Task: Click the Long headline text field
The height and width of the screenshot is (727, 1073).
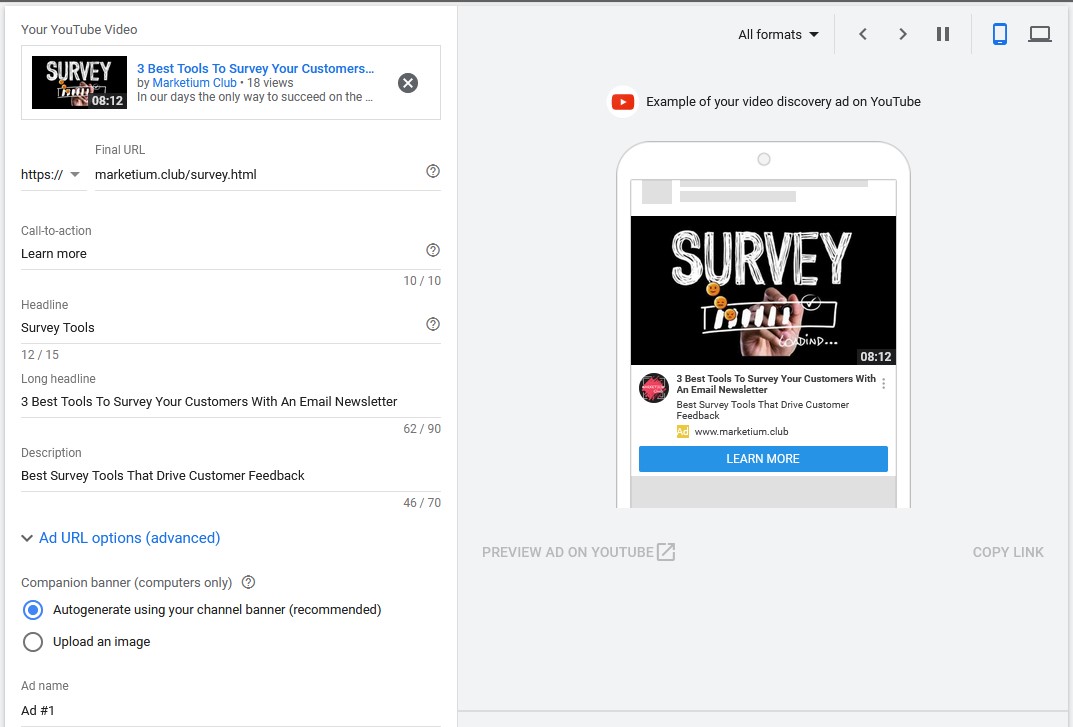Action: (x=230, y=402)
